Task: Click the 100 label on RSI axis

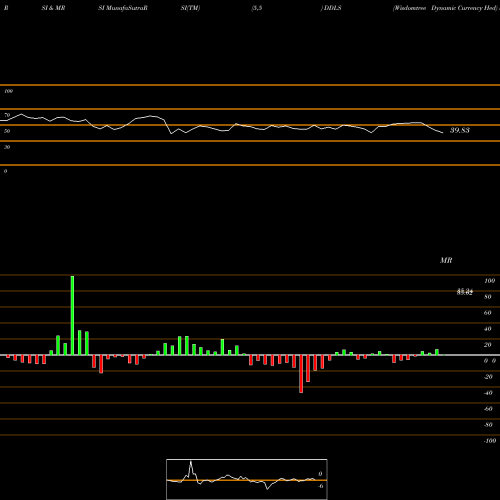Action: click(9, 91)
